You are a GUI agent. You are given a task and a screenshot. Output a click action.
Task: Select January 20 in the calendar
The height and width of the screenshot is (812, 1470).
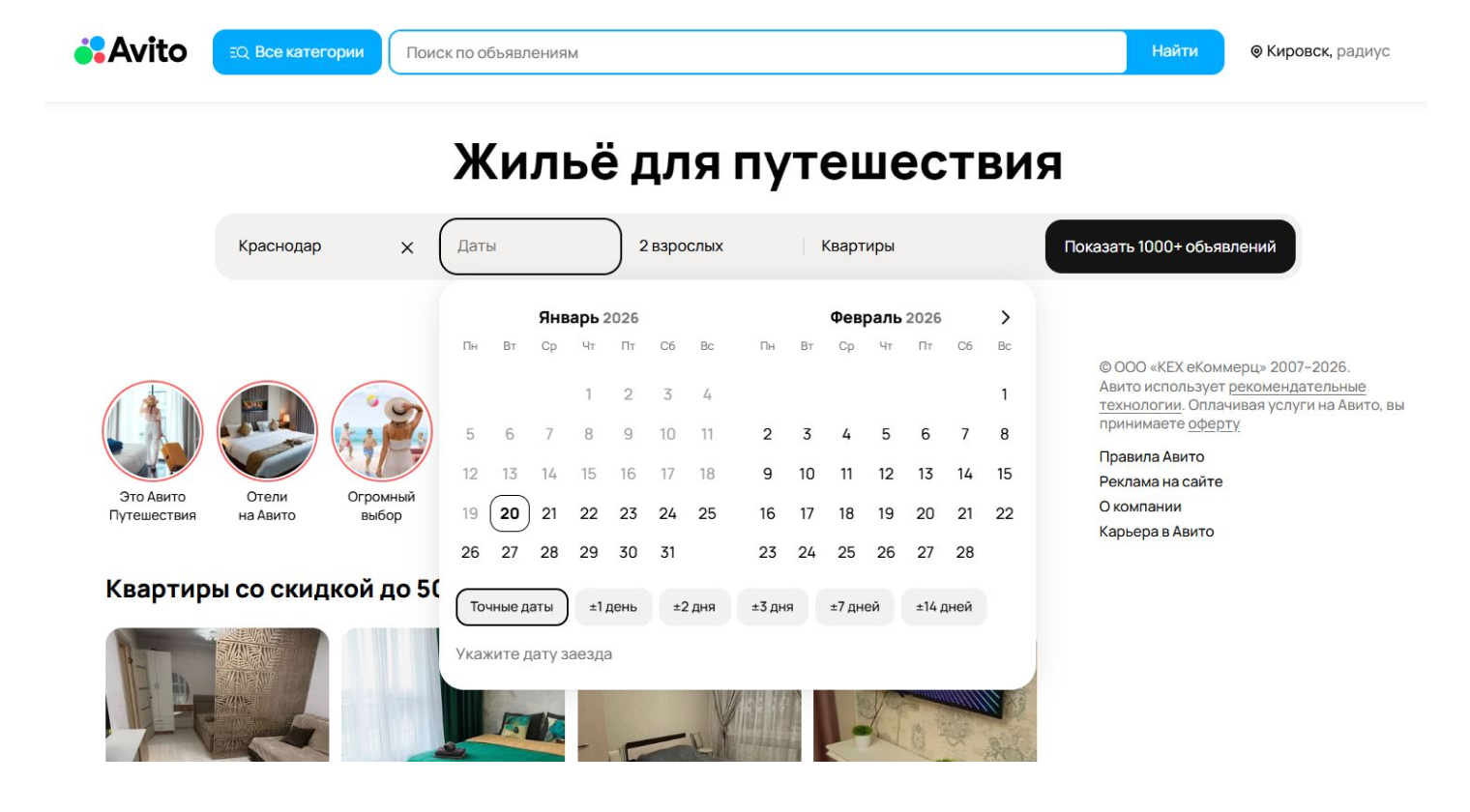pos(510,513)
